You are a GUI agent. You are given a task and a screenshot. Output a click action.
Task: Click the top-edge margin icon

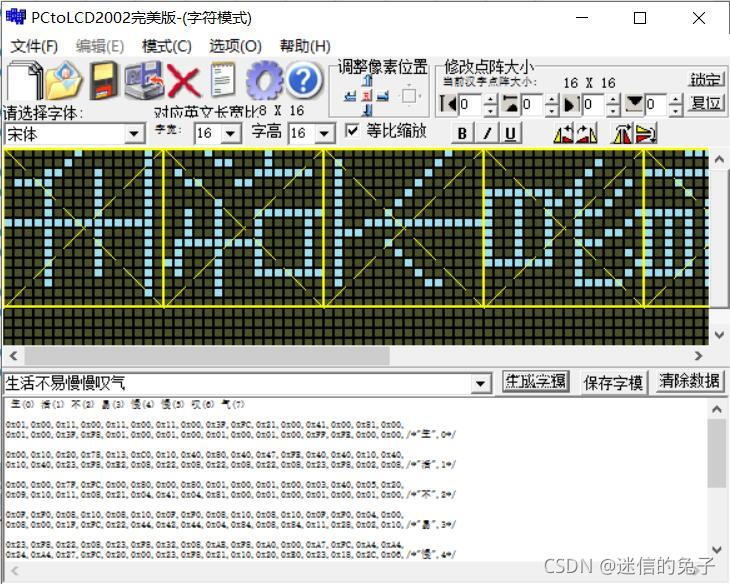pos(511,104)
